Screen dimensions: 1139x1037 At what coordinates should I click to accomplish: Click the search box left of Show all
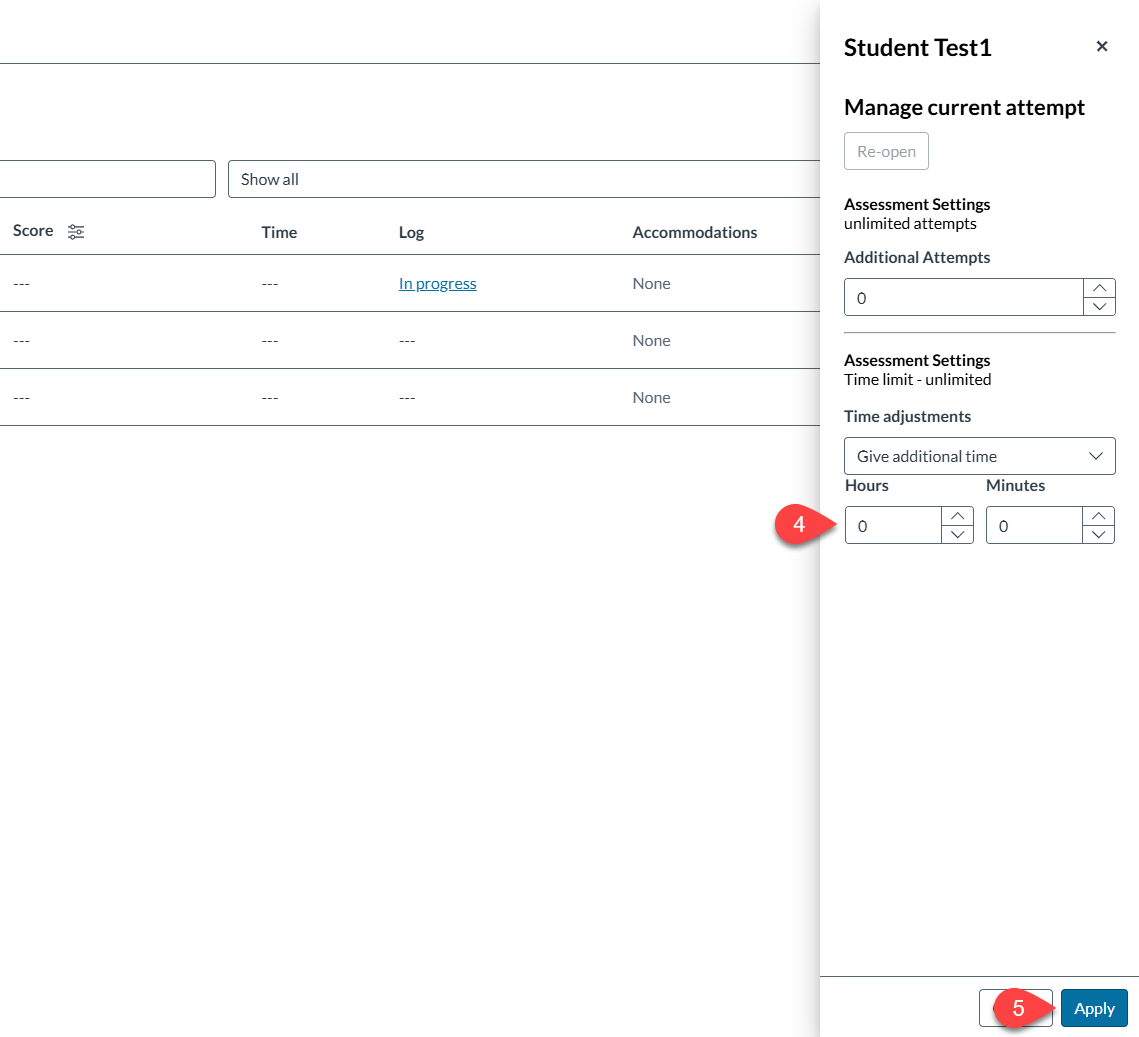(x=105, y=179)
